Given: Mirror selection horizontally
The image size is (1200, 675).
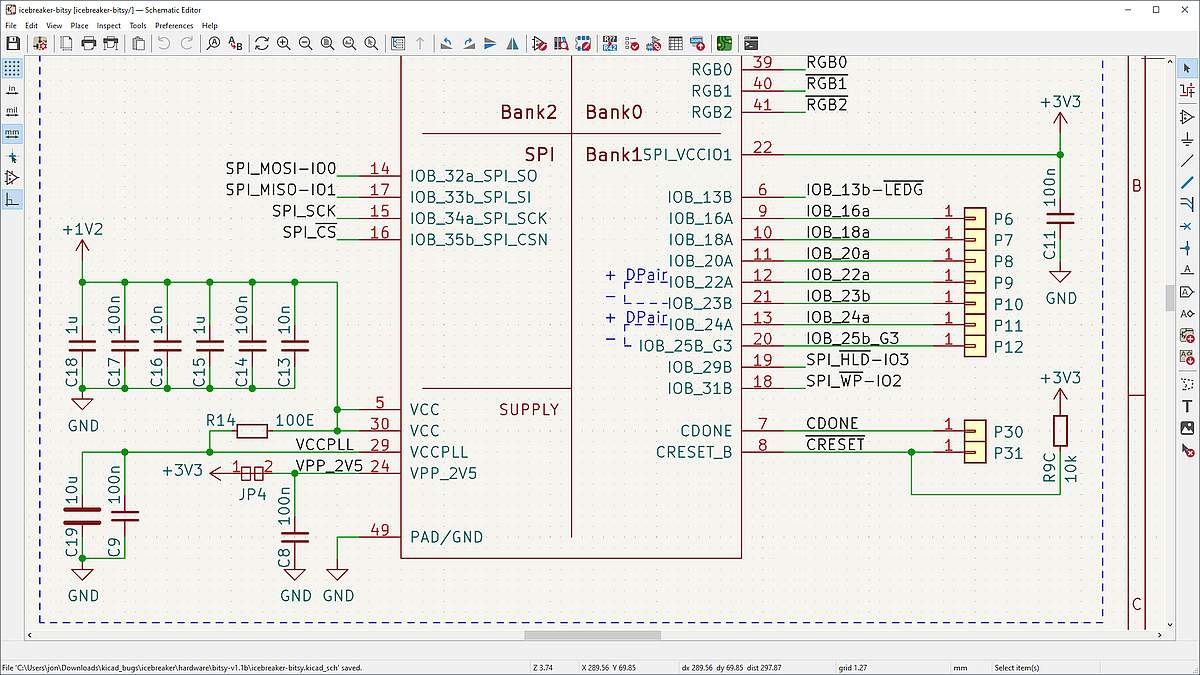Looking at the screenshot, I should pos(512,44).
